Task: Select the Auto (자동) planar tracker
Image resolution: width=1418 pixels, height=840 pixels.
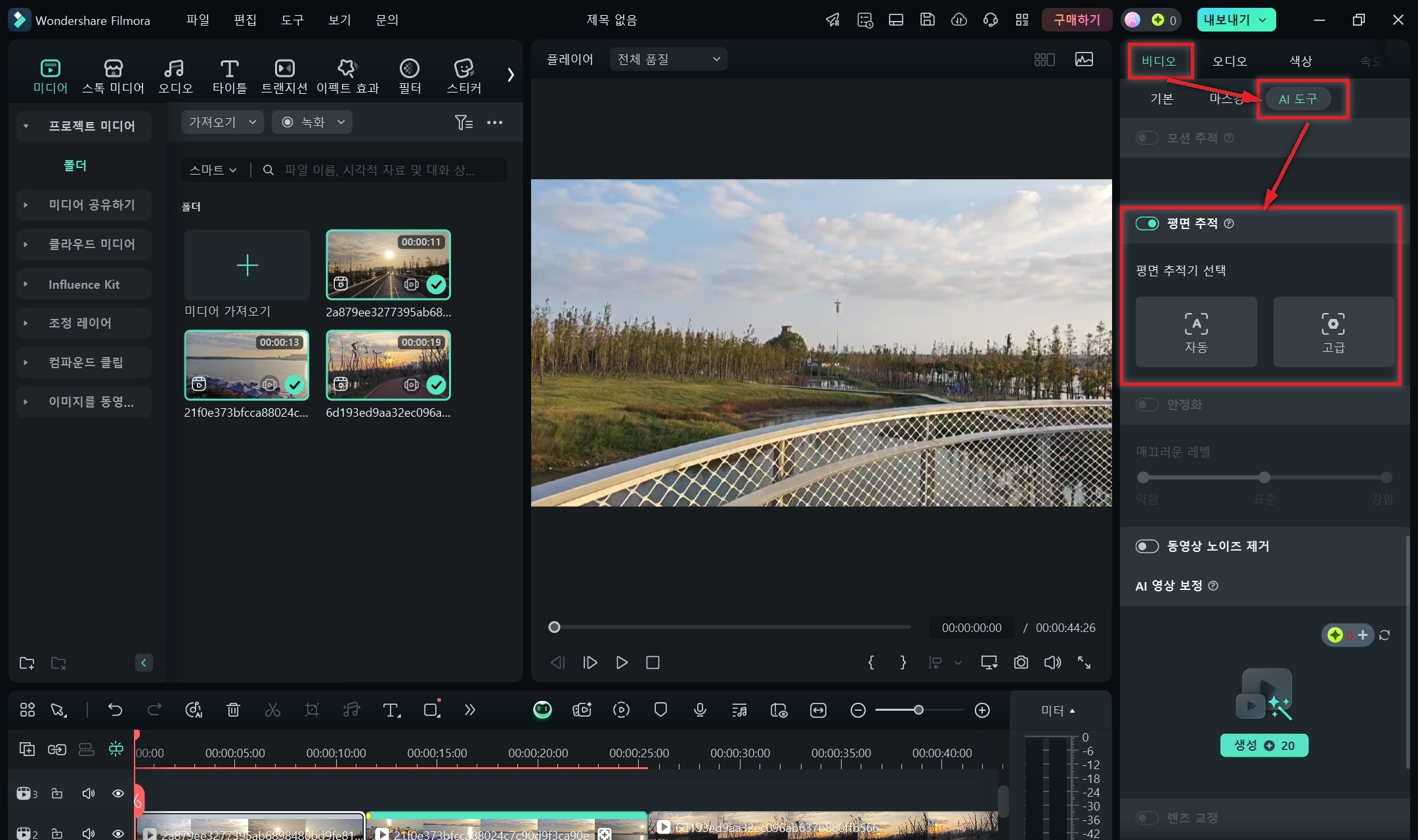Action: [1196, 331]
